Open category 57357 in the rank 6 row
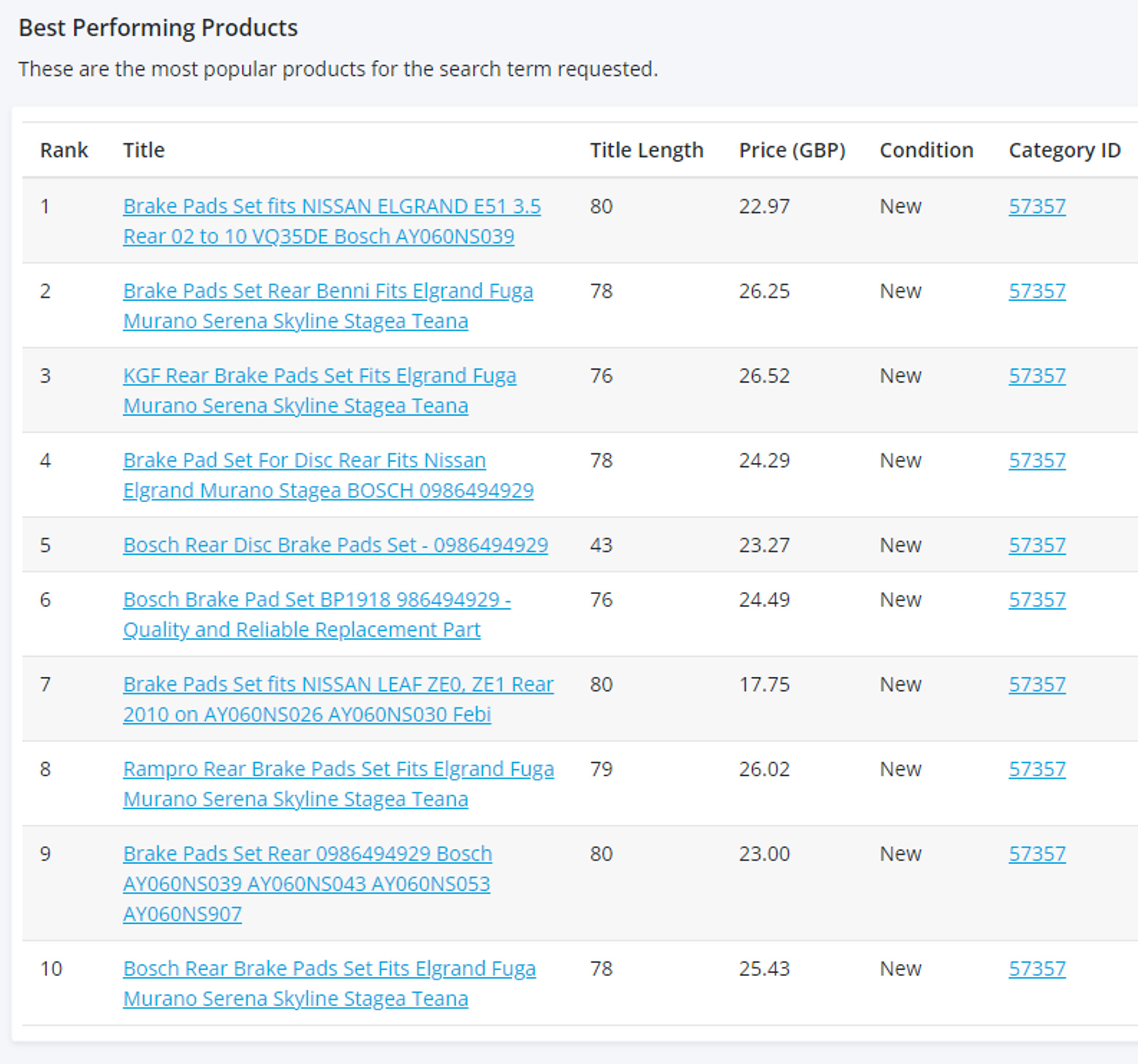Image resolution: width=1138 pixels, height=1064 pixels. 1037,599
